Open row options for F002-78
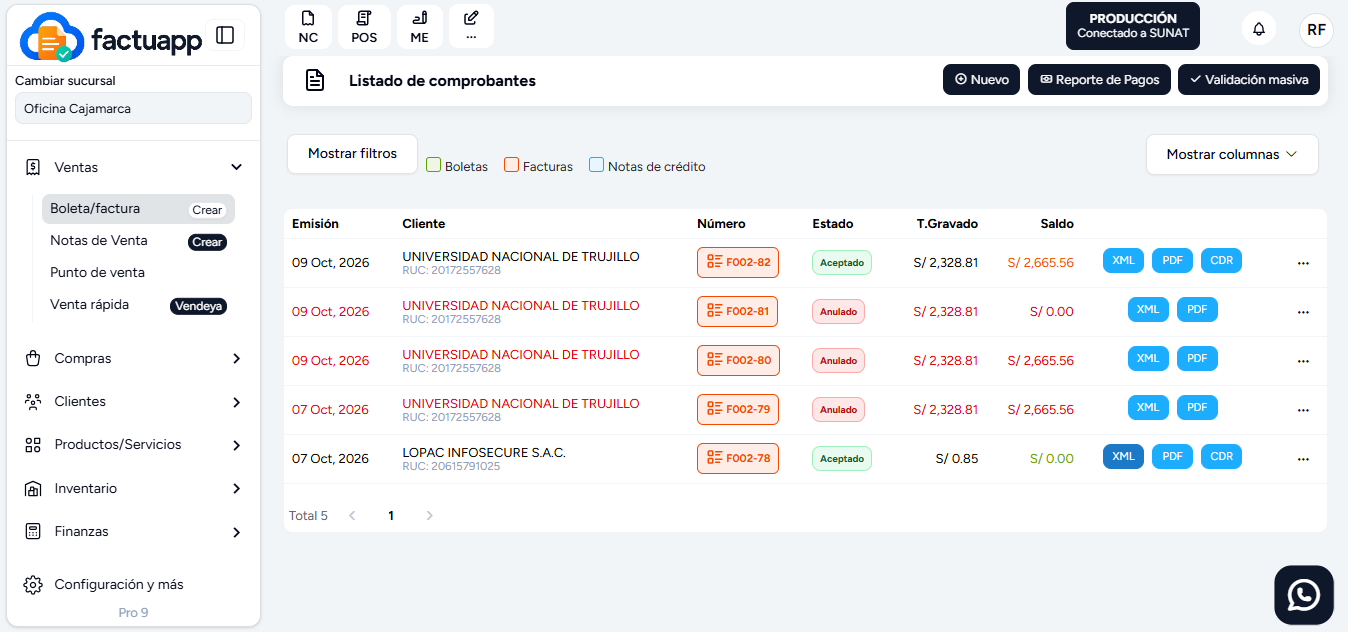This screenshot has height=632, width=1348. tap(1303, 459)
